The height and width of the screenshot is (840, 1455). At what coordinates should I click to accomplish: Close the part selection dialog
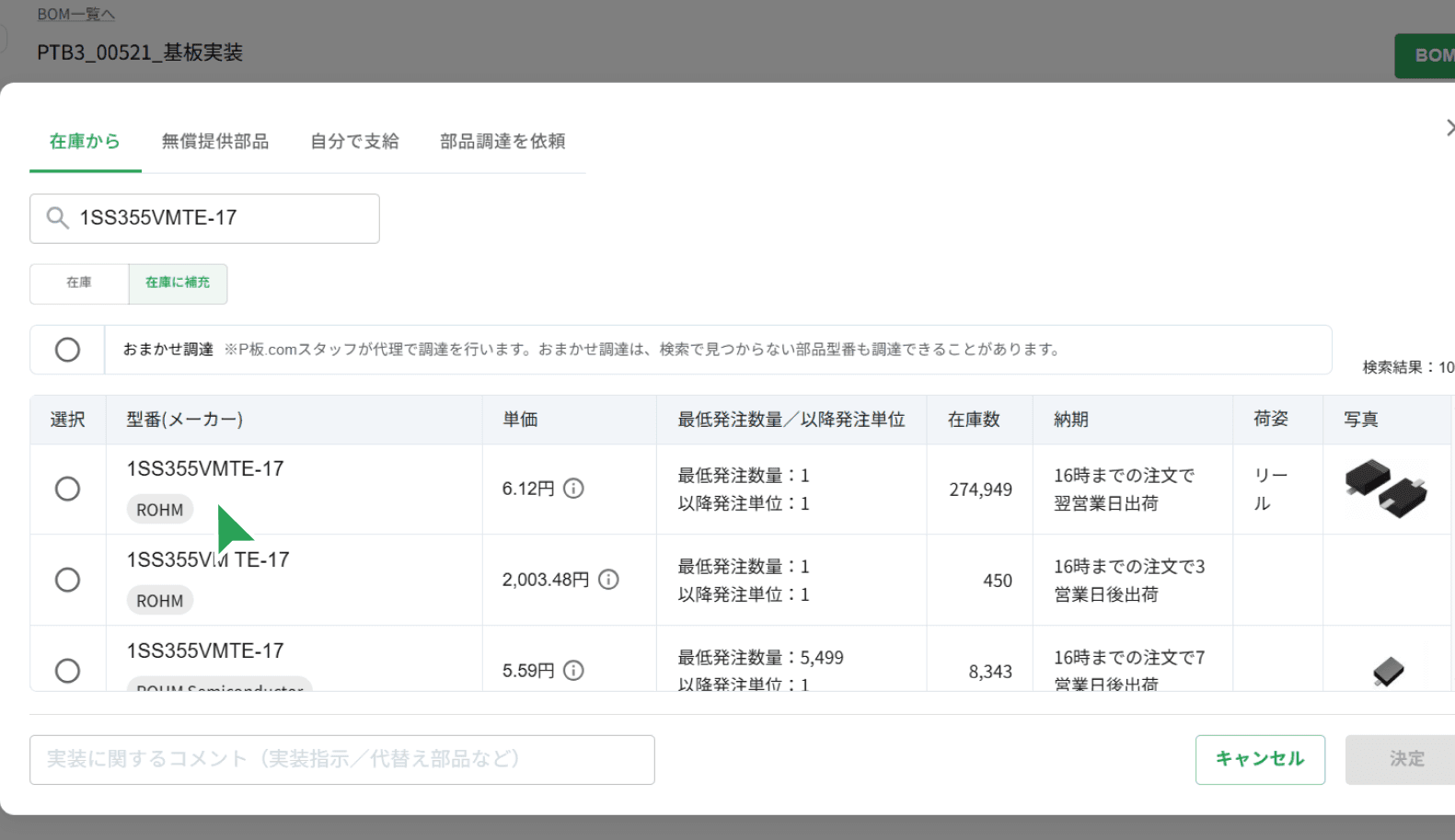(x=1449, y=128)
